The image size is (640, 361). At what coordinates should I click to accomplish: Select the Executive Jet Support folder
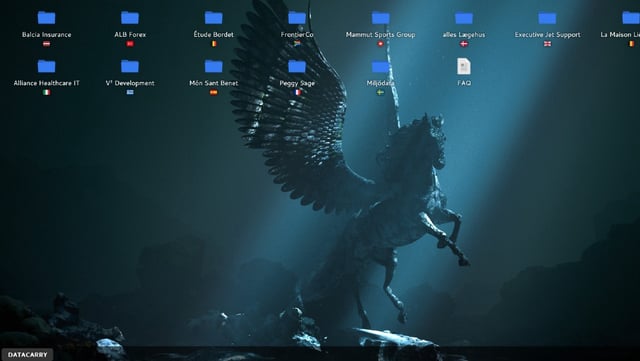[x=547, y=18]
